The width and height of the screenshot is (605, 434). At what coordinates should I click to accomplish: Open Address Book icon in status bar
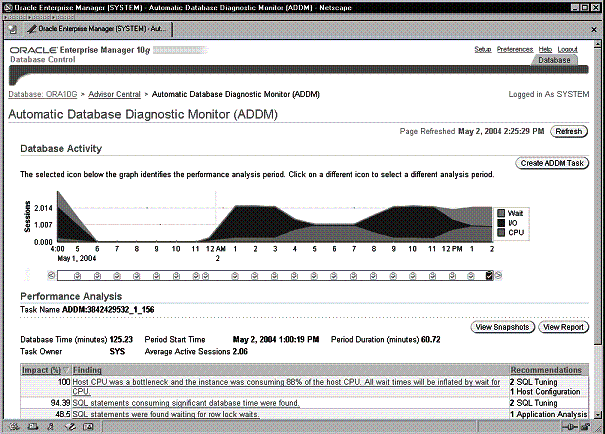pos(88,427)
